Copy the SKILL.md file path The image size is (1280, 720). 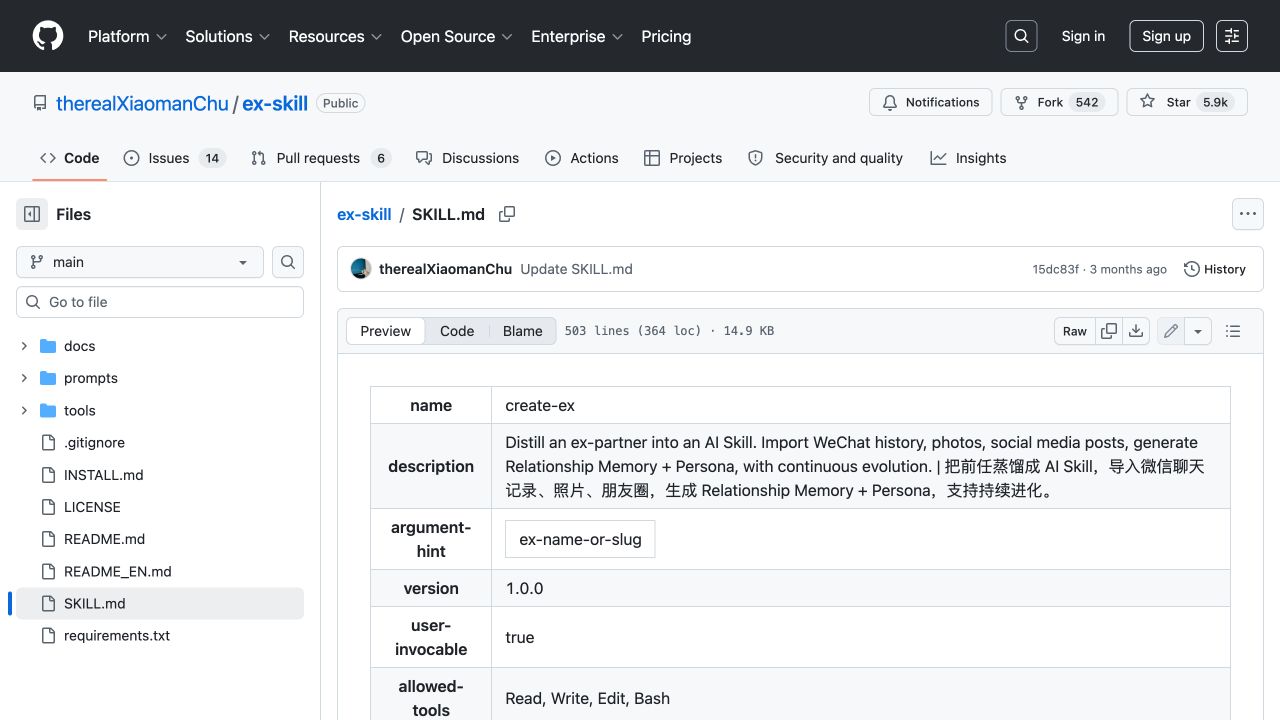[x=507, y=214]
